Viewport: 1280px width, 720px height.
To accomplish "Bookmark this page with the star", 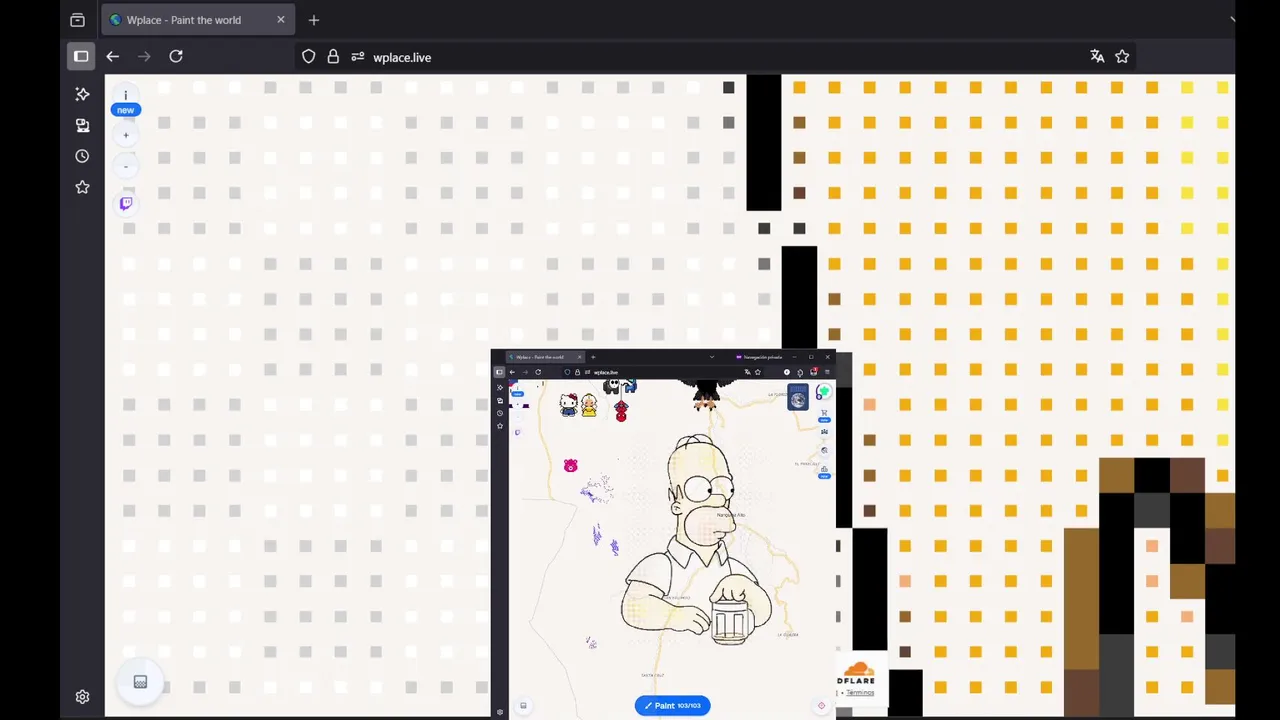I will (1122, 57).
